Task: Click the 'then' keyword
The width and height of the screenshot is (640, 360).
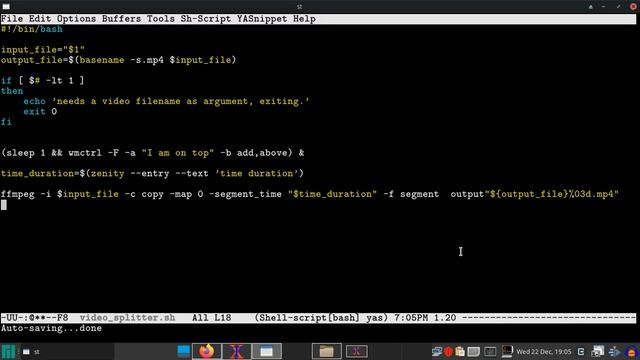Action: point(12,91)
